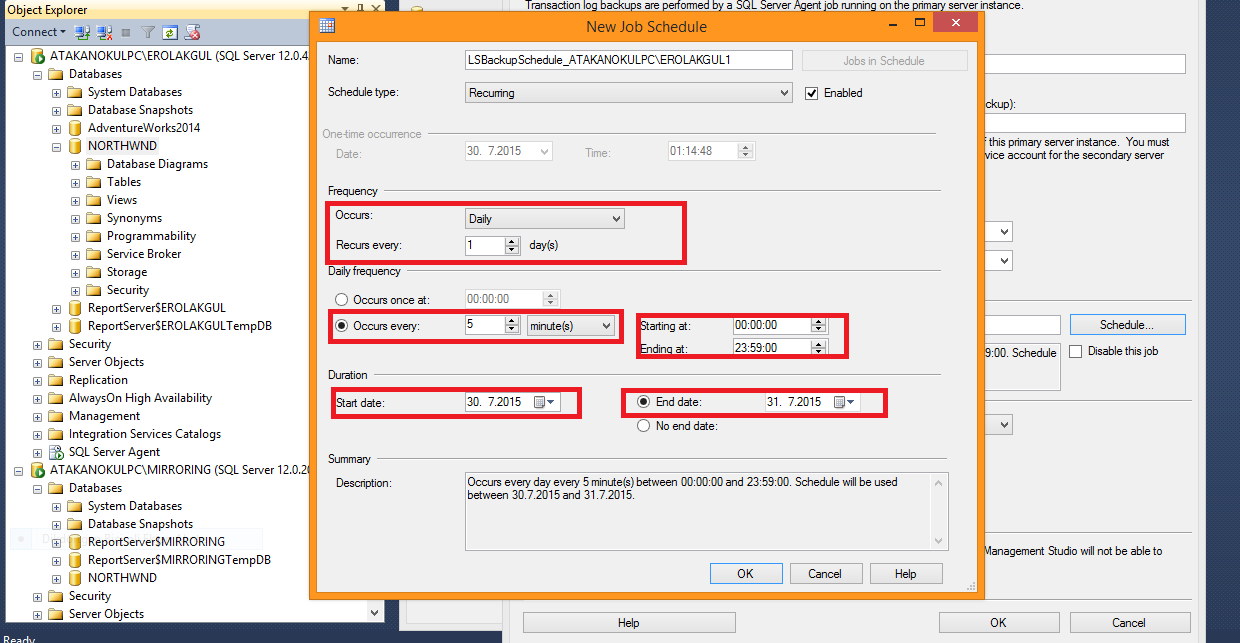The width and height of the screenshot is (1240, 643).
Task: Select the Management node in Object Explorer
Action: point(104,416)
